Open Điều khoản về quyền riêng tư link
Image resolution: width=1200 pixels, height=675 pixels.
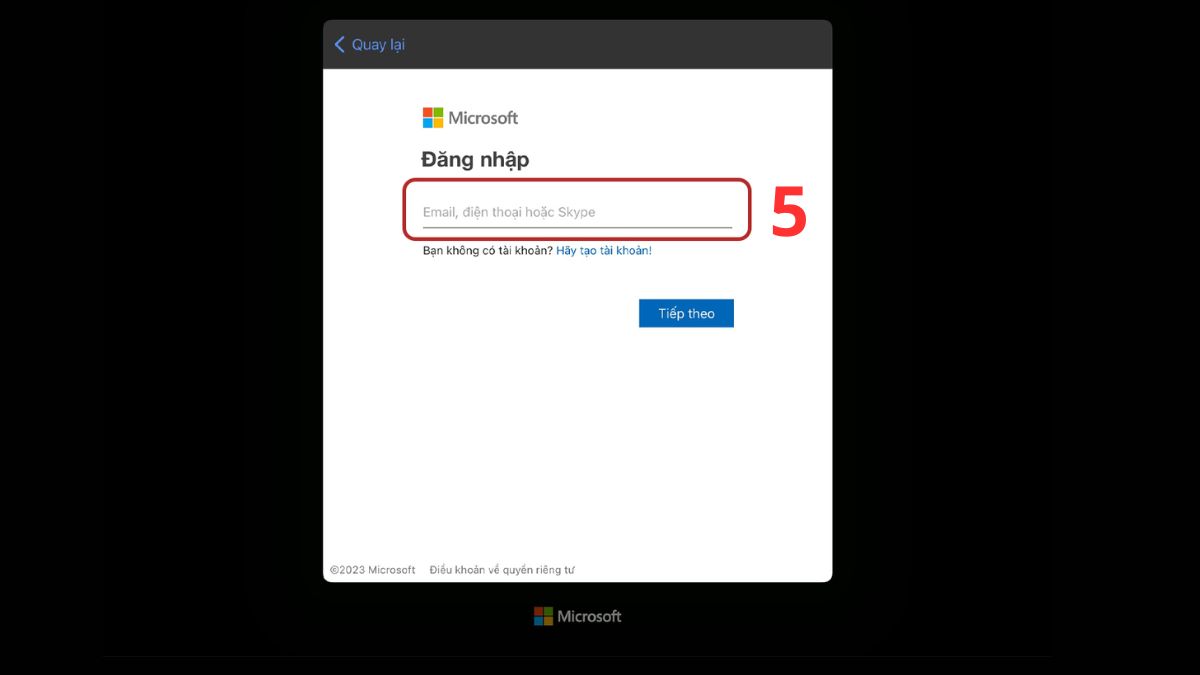[502, 570]
